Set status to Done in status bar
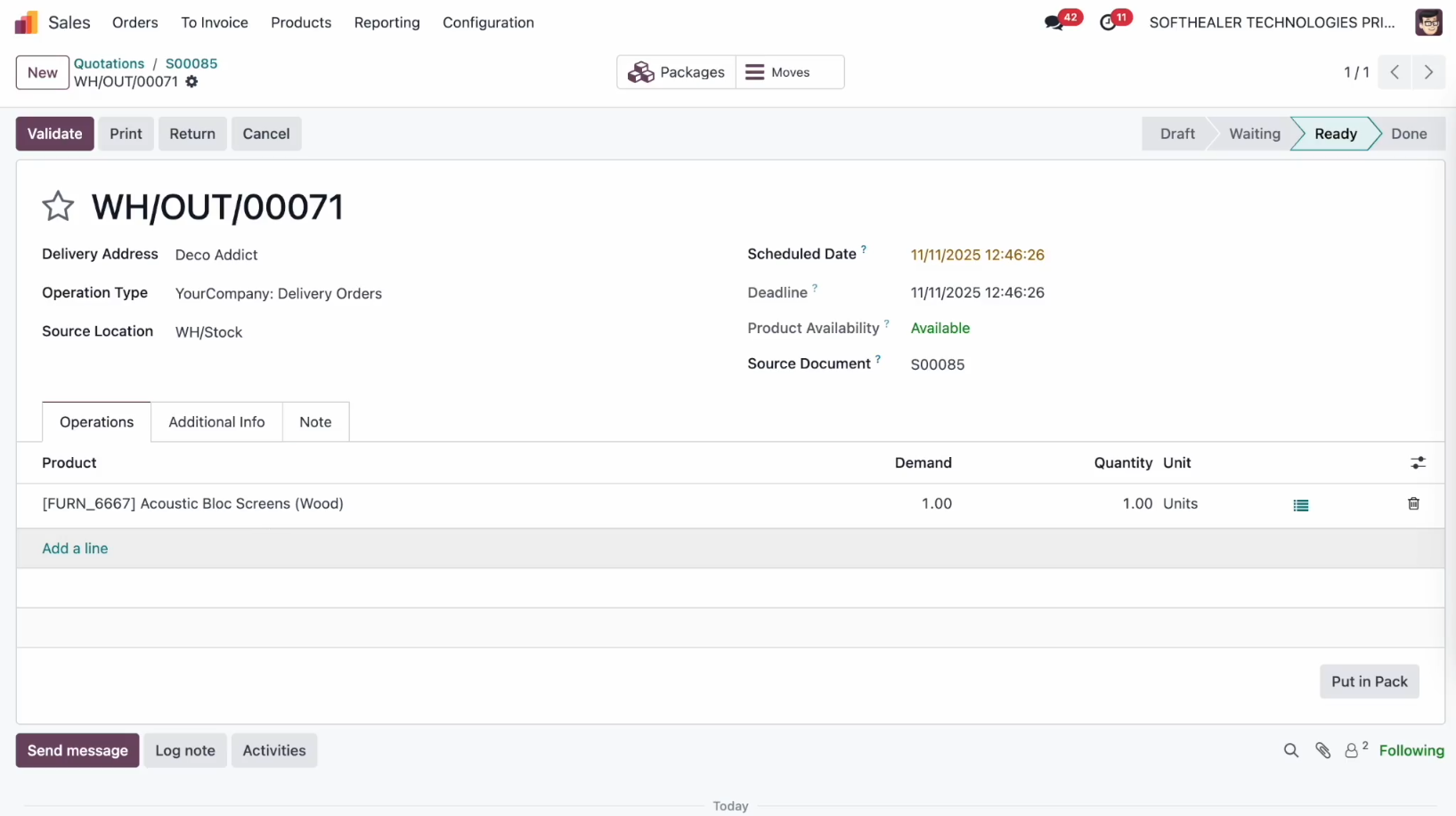Screen dimensions: 1456x816 point(1408,134)
